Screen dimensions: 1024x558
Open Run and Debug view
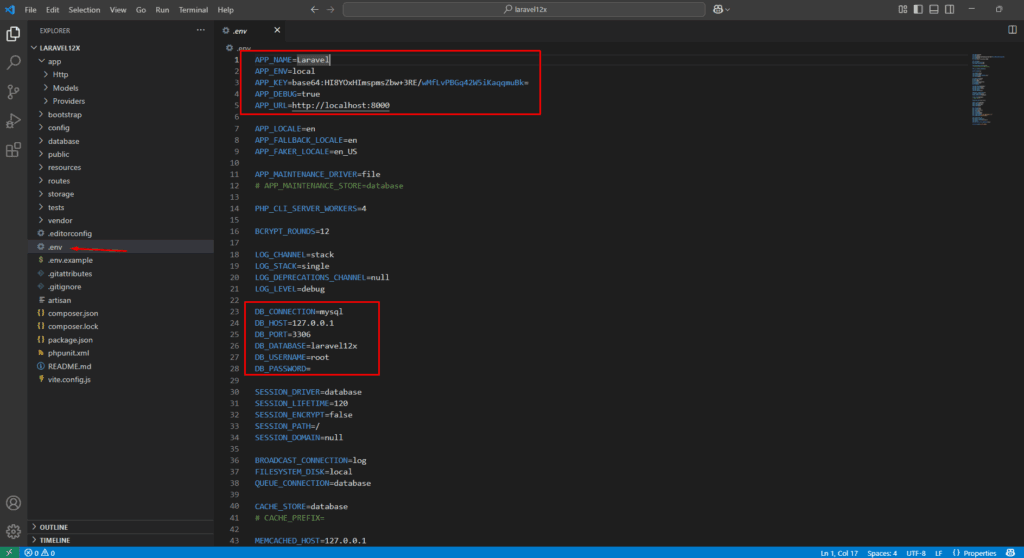(x=14, y=120)
